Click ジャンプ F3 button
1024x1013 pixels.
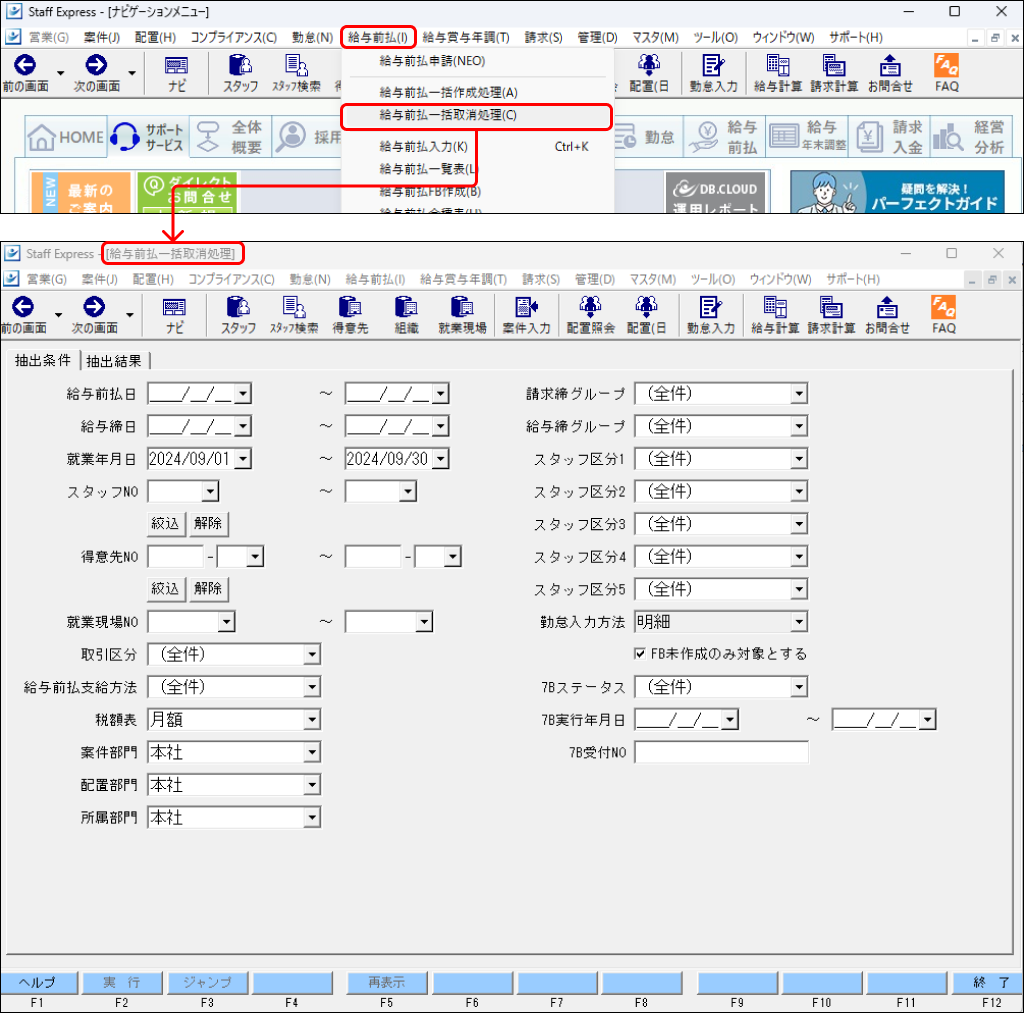[x=208, y=982]
